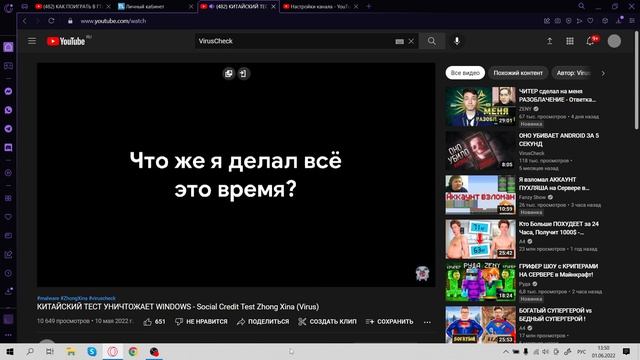Close the 'Личный кабинет' tab
Image resolution: width=640 pixels, height=360 pixels.
coord(191,7)
